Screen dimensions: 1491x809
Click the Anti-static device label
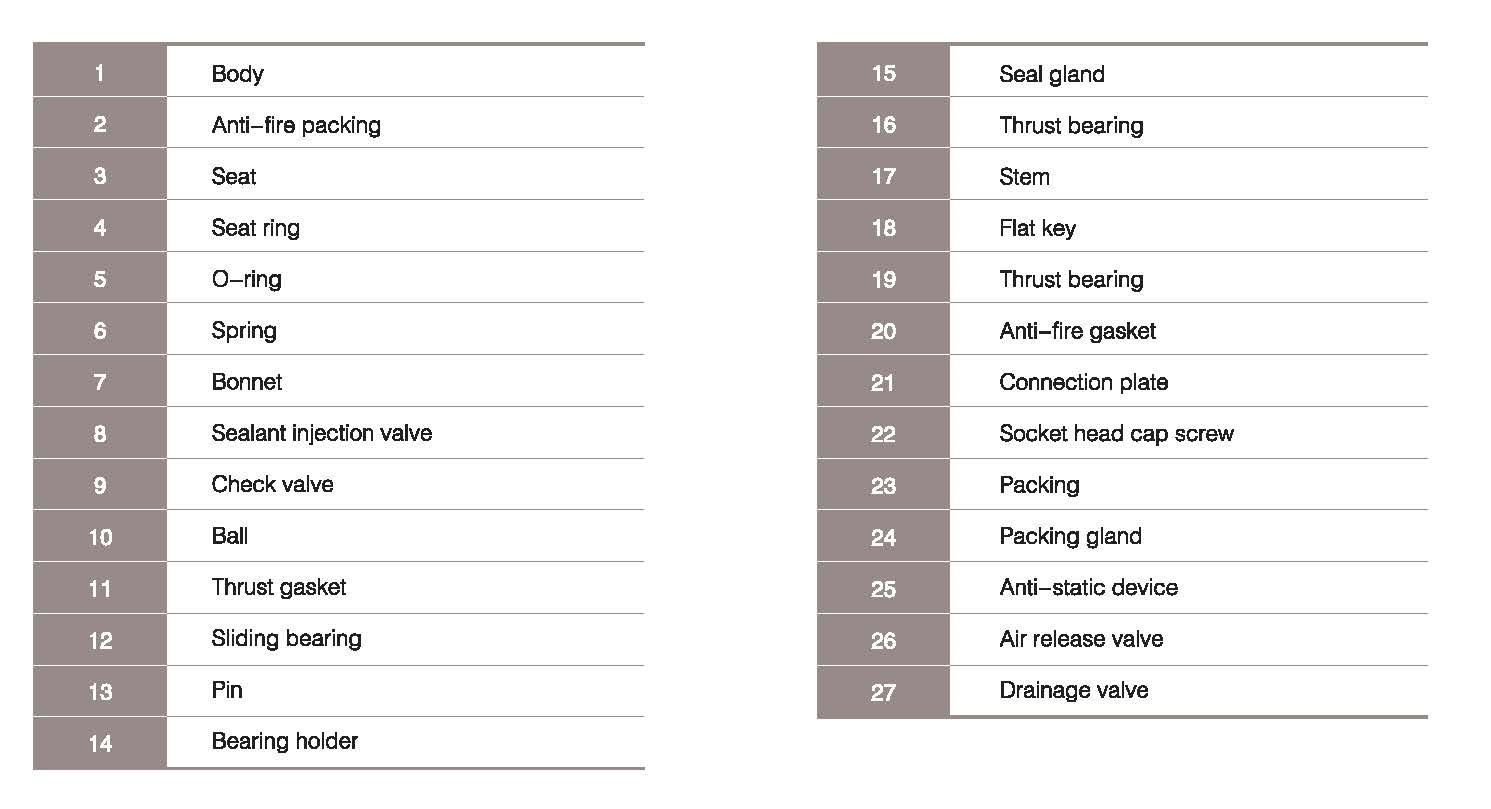tap(1088, 587)
